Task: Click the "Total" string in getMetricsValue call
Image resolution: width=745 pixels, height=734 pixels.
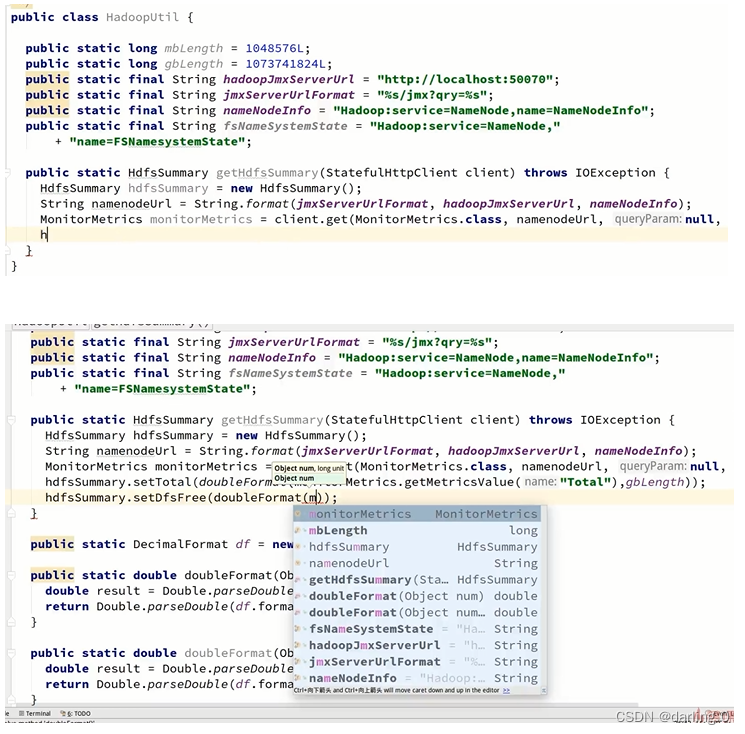Action: point(586,482)
